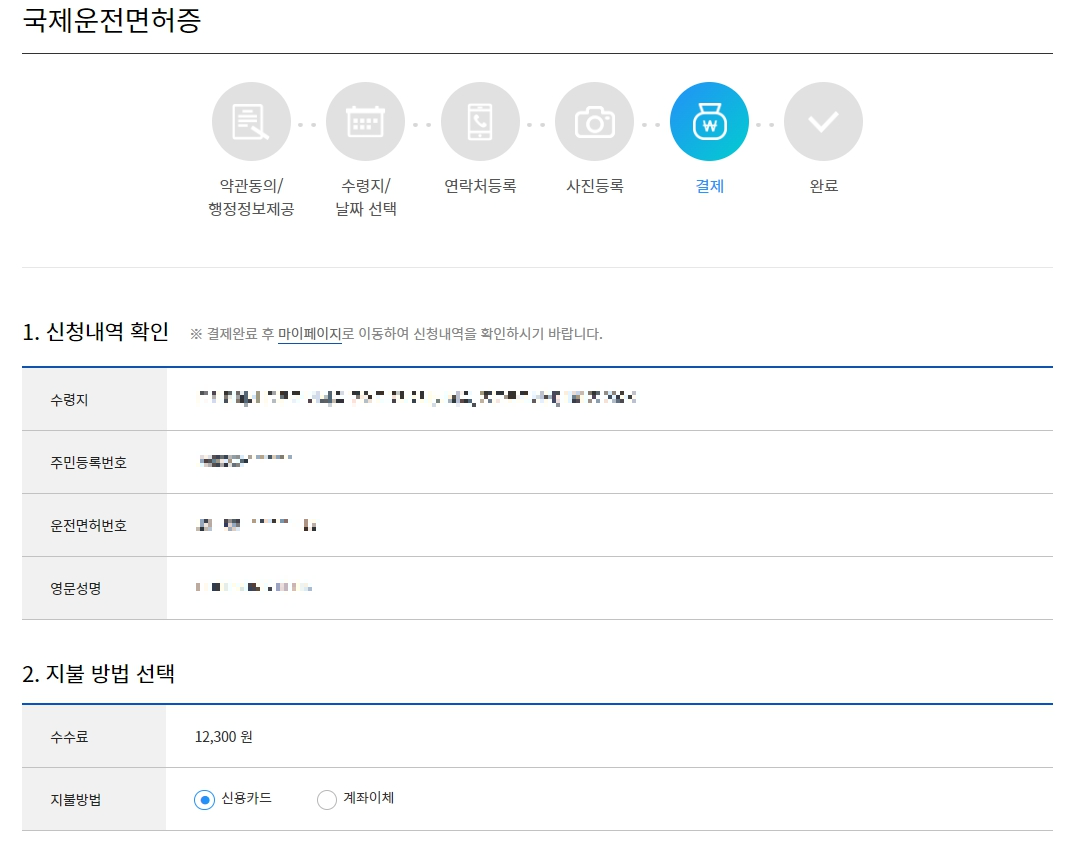Screen dimensions: 1089x843
Task: Click the 연락처등록 step label
Action: coord(480,186)
